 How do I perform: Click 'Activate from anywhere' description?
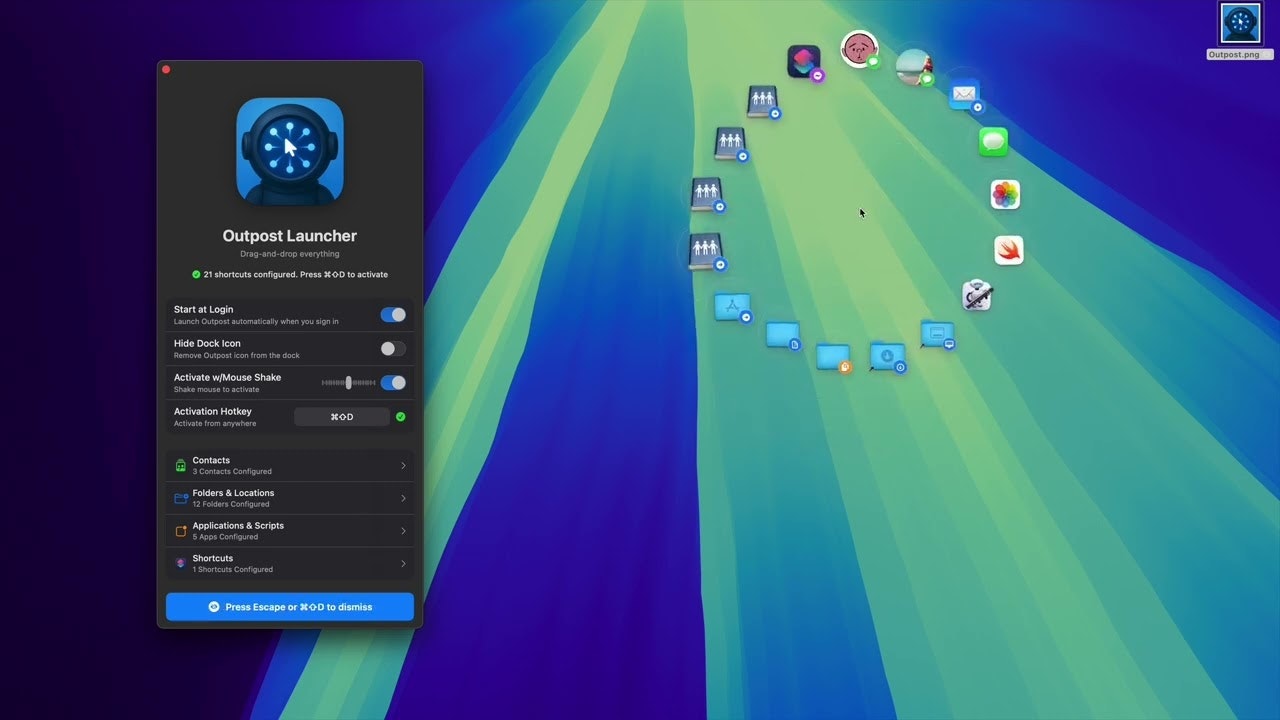(215, 424)
